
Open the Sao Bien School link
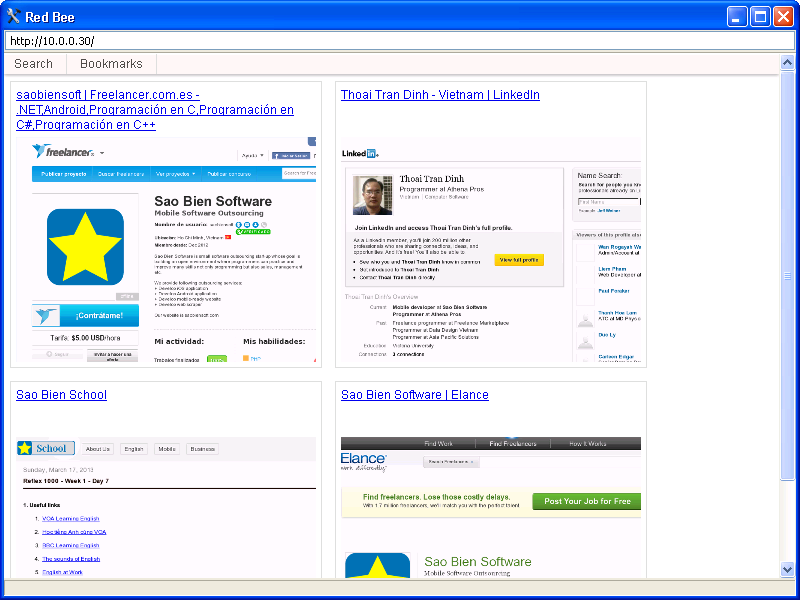62,395
